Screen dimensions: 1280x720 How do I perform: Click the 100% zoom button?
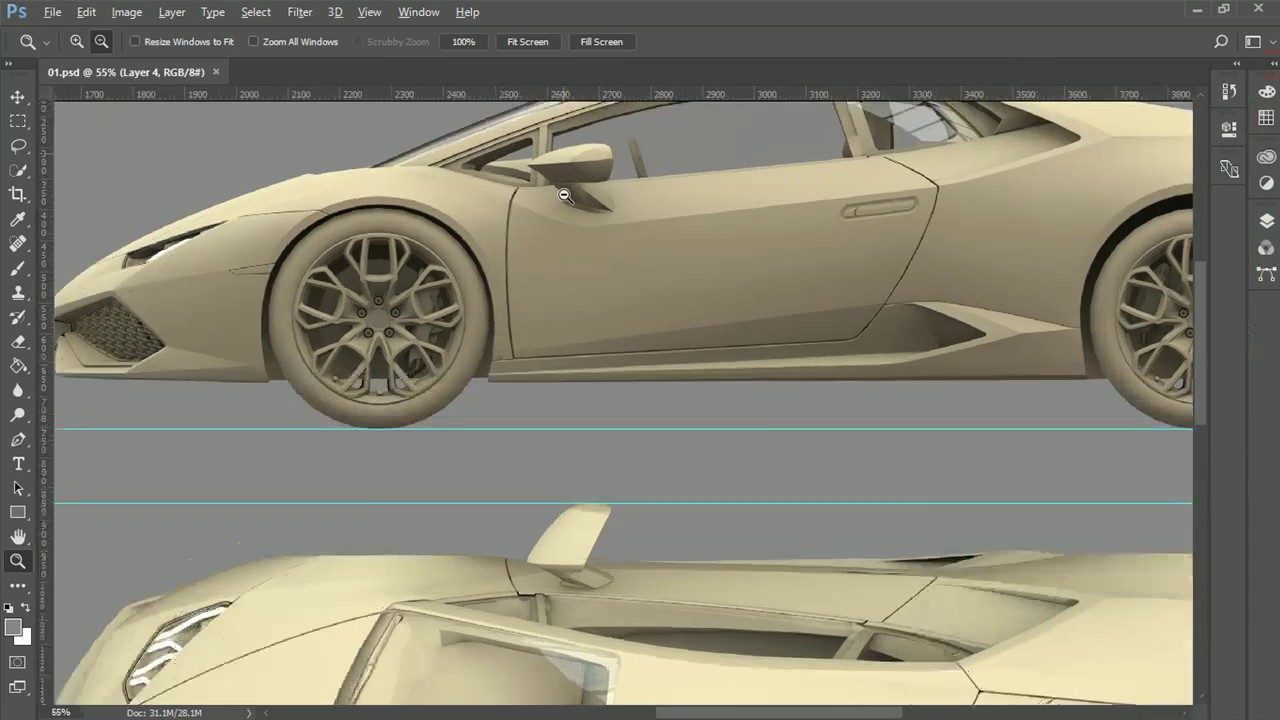[x=463, y=42]
